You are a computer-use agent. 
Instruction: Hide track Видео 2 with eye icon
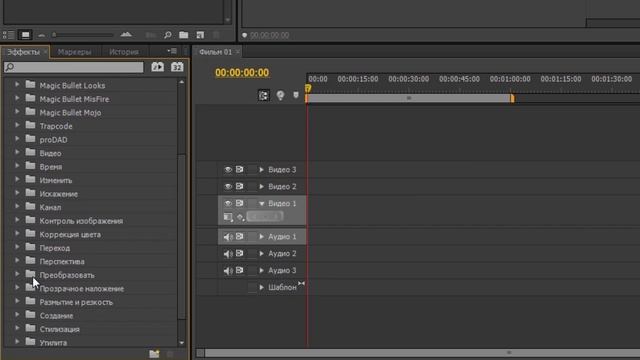(x=228, y=187)
